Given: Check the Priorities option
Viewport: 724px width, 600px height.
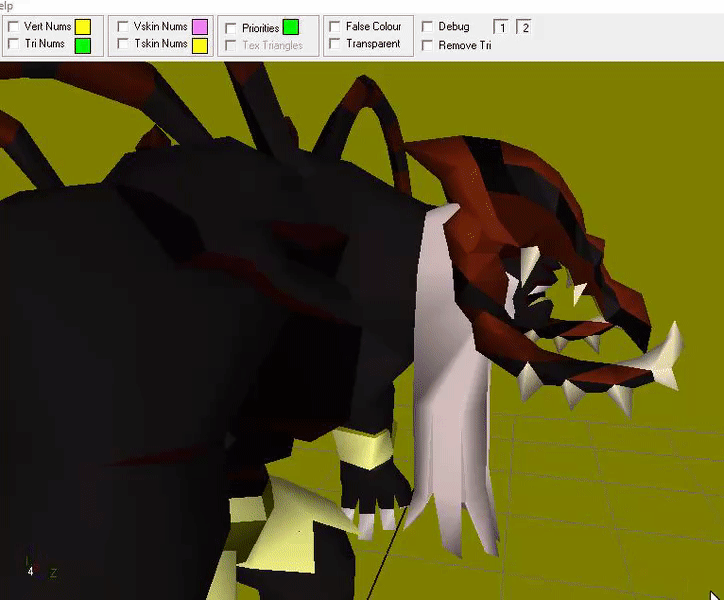Looking at the screenshot, I should 230,28.
